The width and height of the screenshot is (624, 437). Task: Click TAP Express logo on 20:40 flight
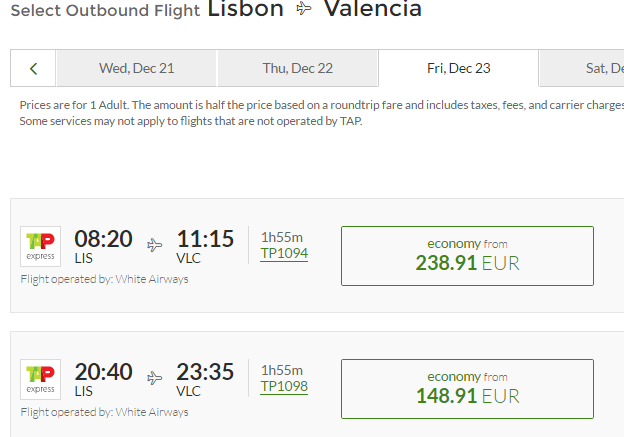[x=41, y=379]
